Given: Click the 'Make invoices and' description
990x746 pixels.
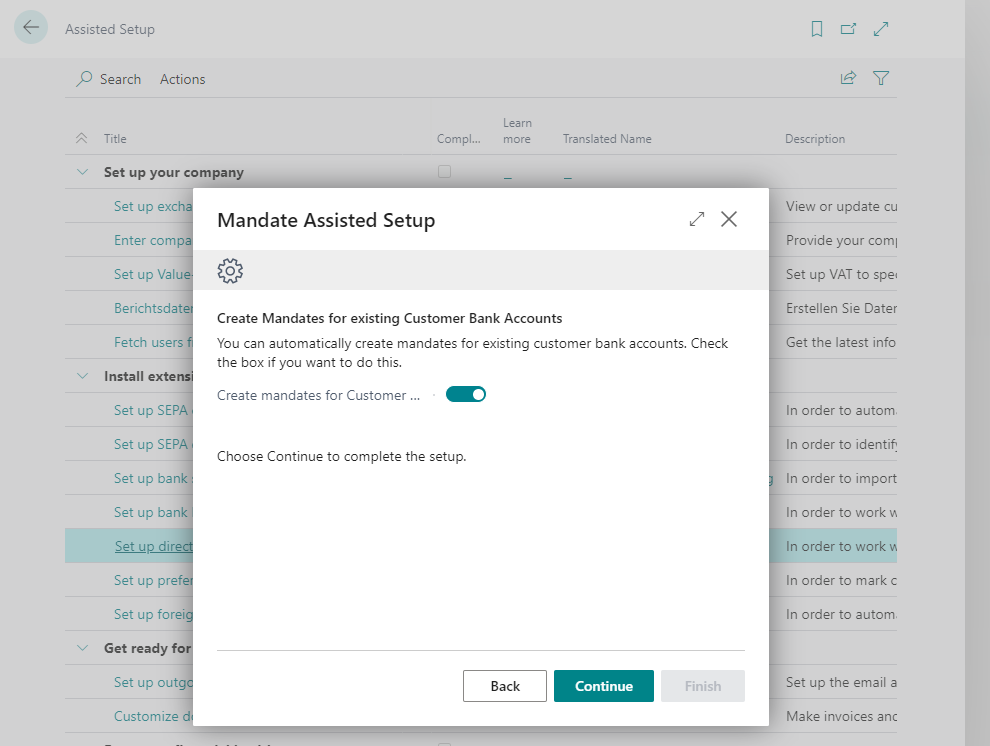Looking at the screenshot, I should [x=841, y=716].
